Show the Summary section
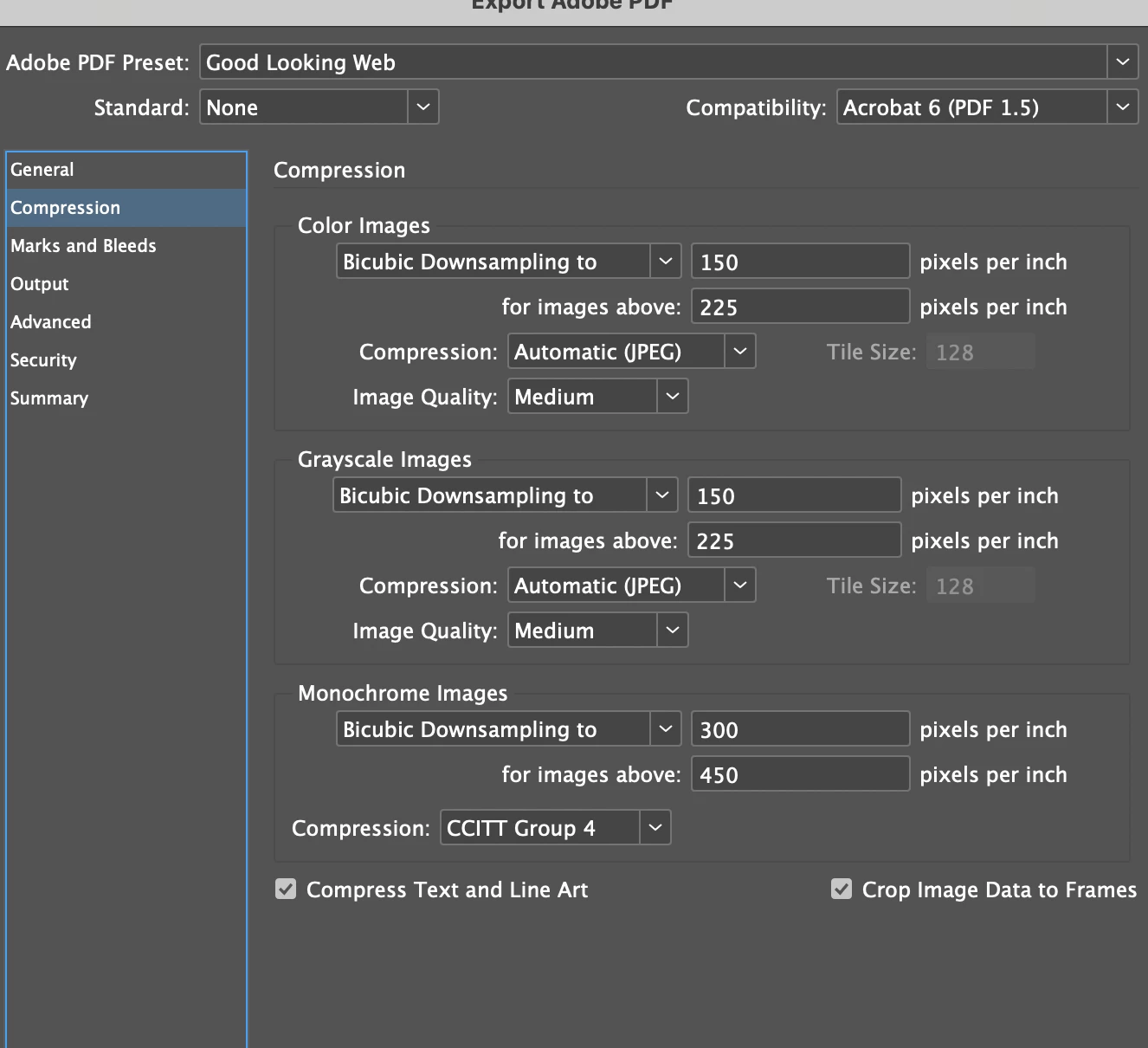 click(x=126, y=398)
